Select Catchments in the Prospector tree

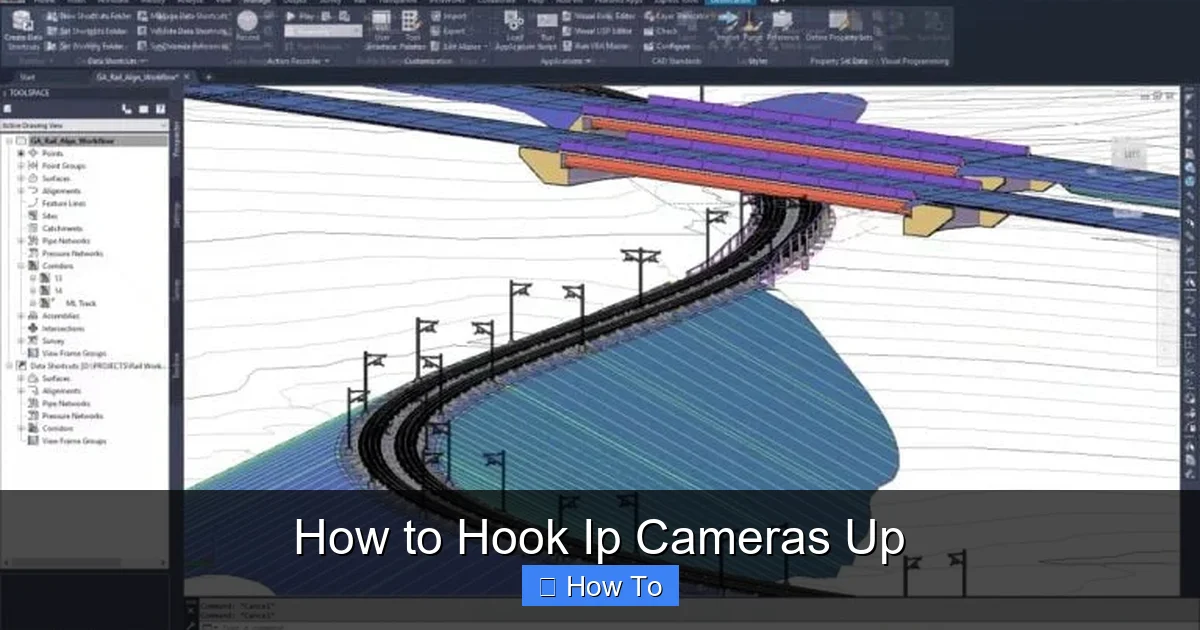click(62, 228)
